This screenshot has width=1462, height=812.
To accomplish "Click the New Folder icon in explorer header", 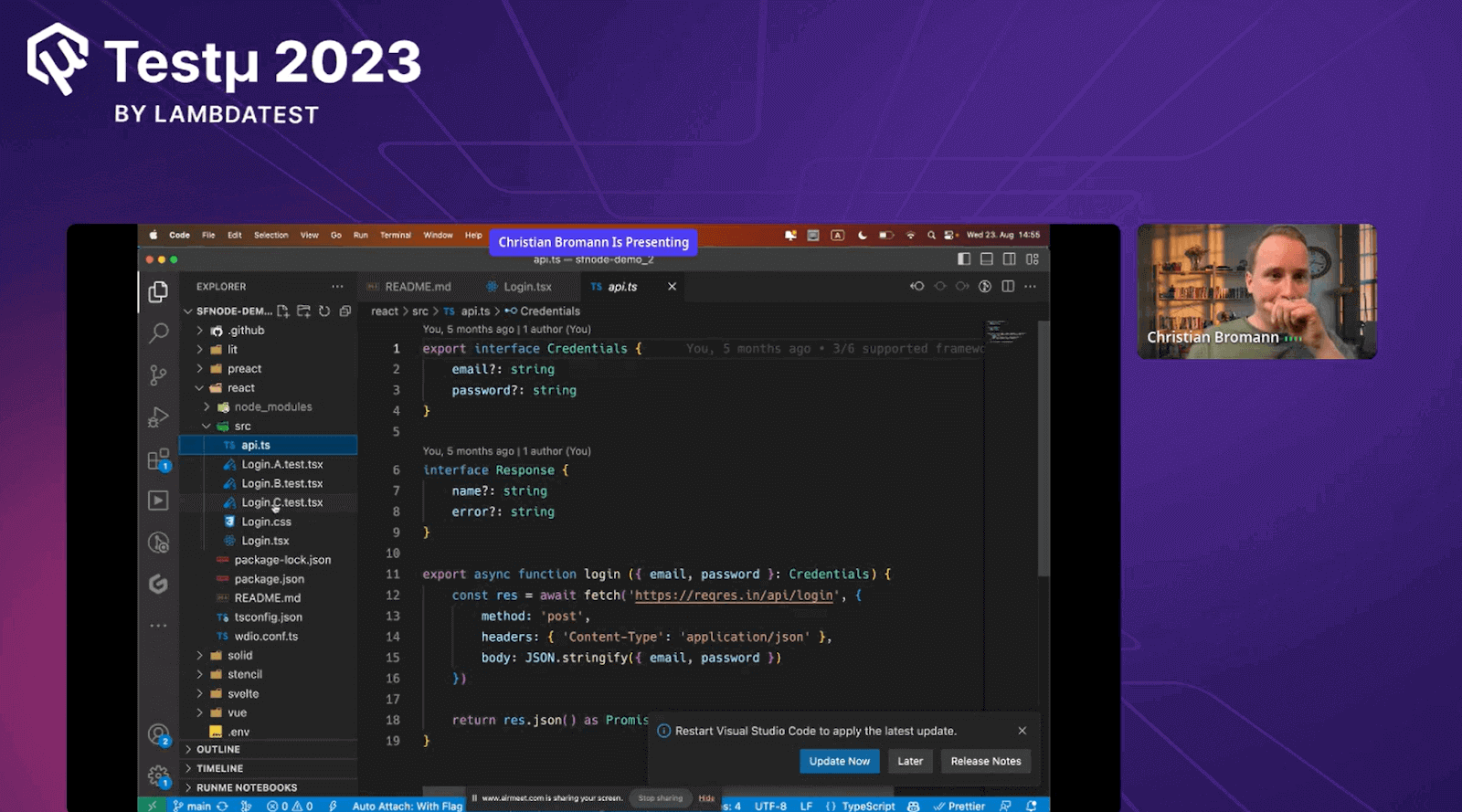I will [303, 311].
